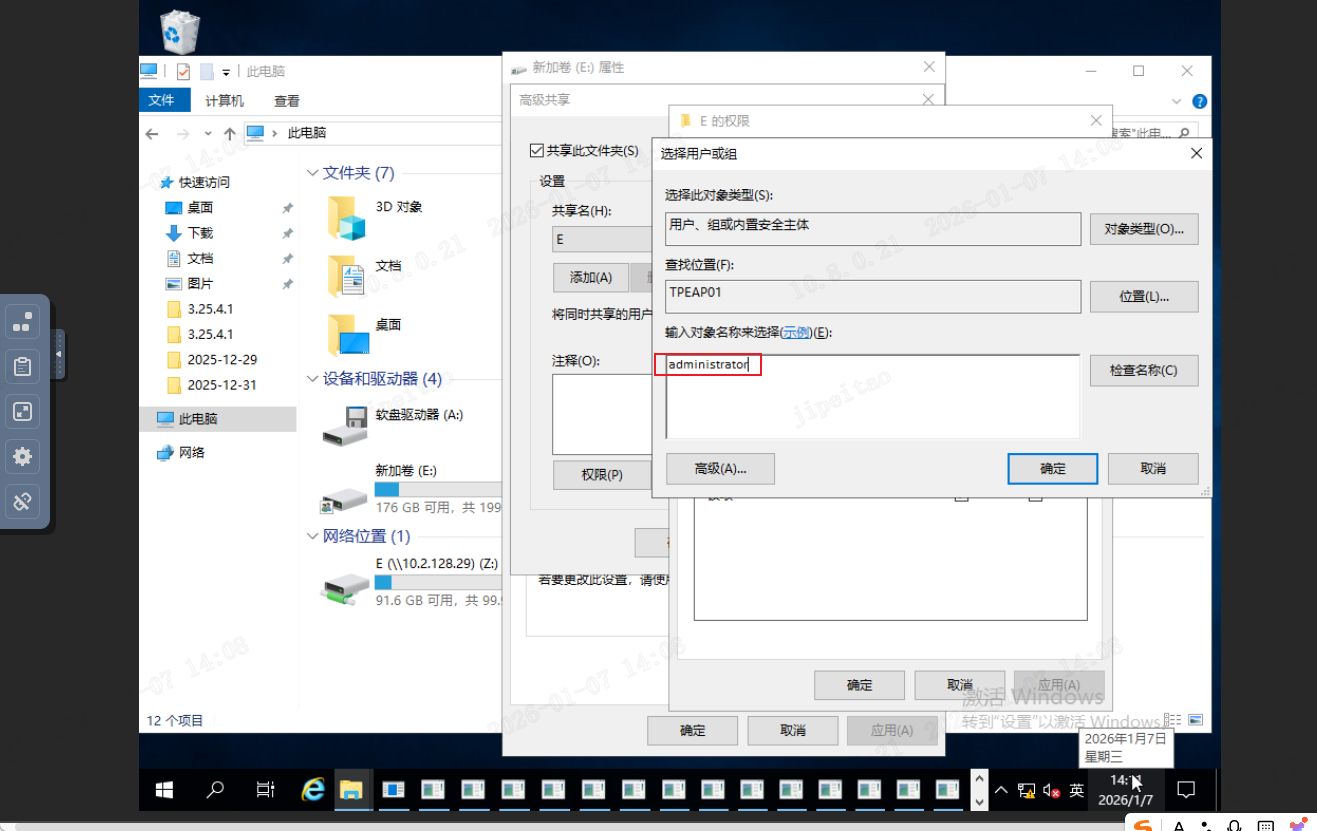The height and width of the screenshot is (831, 1317).
Task: Open the 示例 help link
Action: click(x=796, y=332)
